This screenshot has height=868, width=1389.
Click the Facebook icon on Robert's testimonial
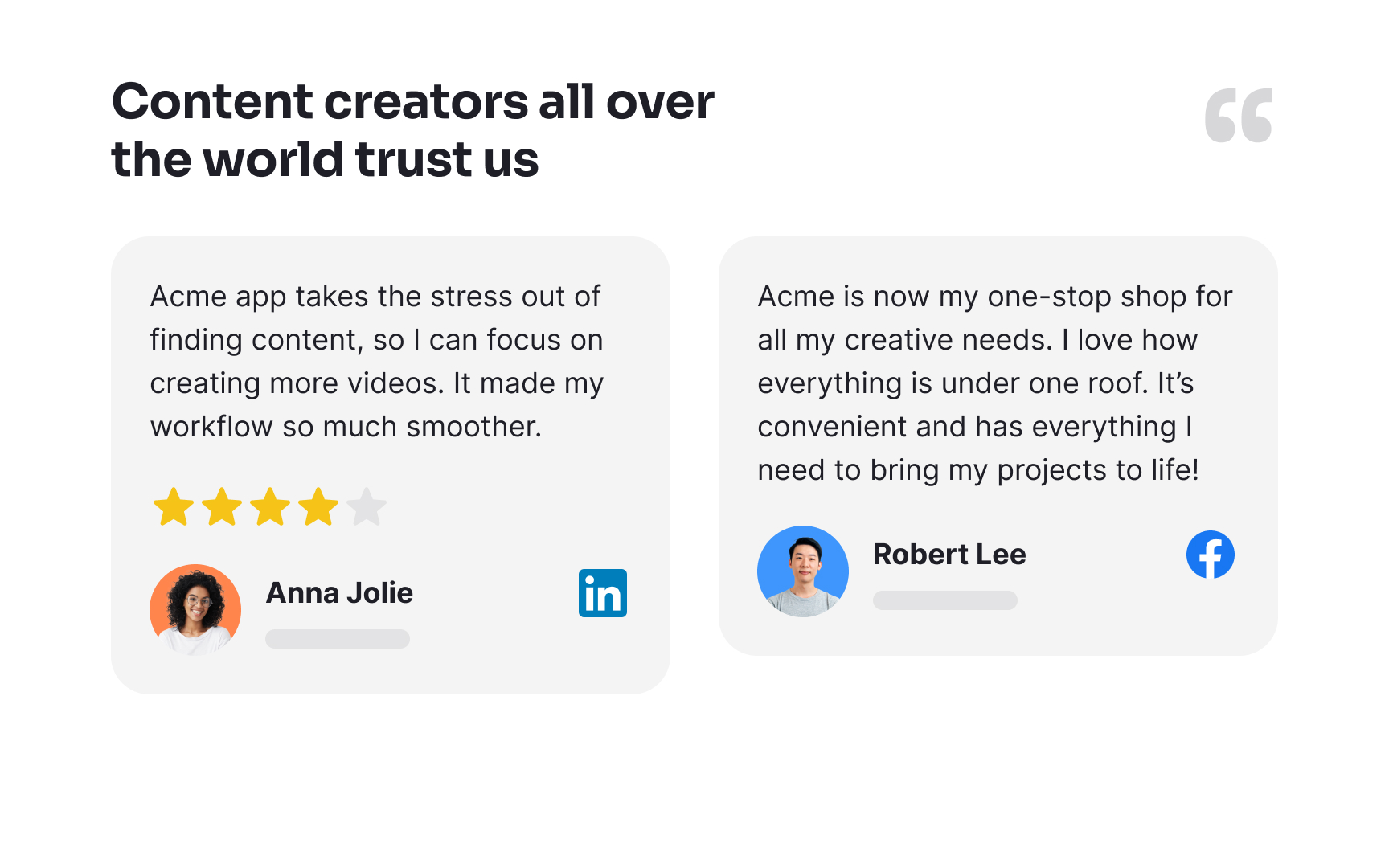click(x=1211, y=554)
